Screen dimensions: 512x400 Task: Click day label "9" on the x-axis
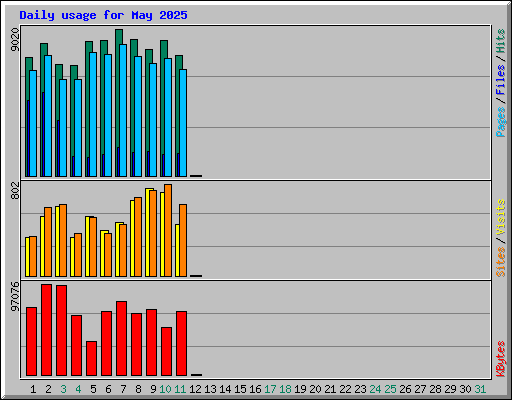(x=153, y=389)
